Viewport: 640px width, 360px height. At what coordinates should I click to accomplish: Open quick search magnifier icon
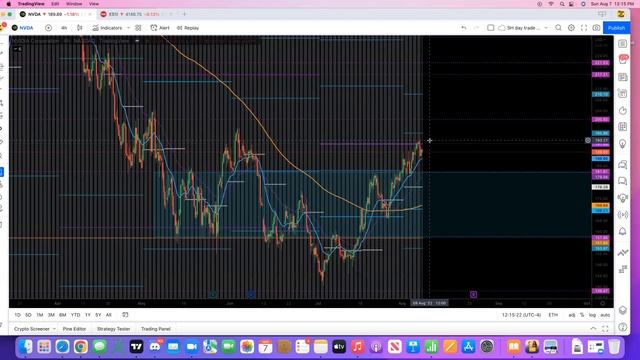pyautogui.click(x=558, y=28)
